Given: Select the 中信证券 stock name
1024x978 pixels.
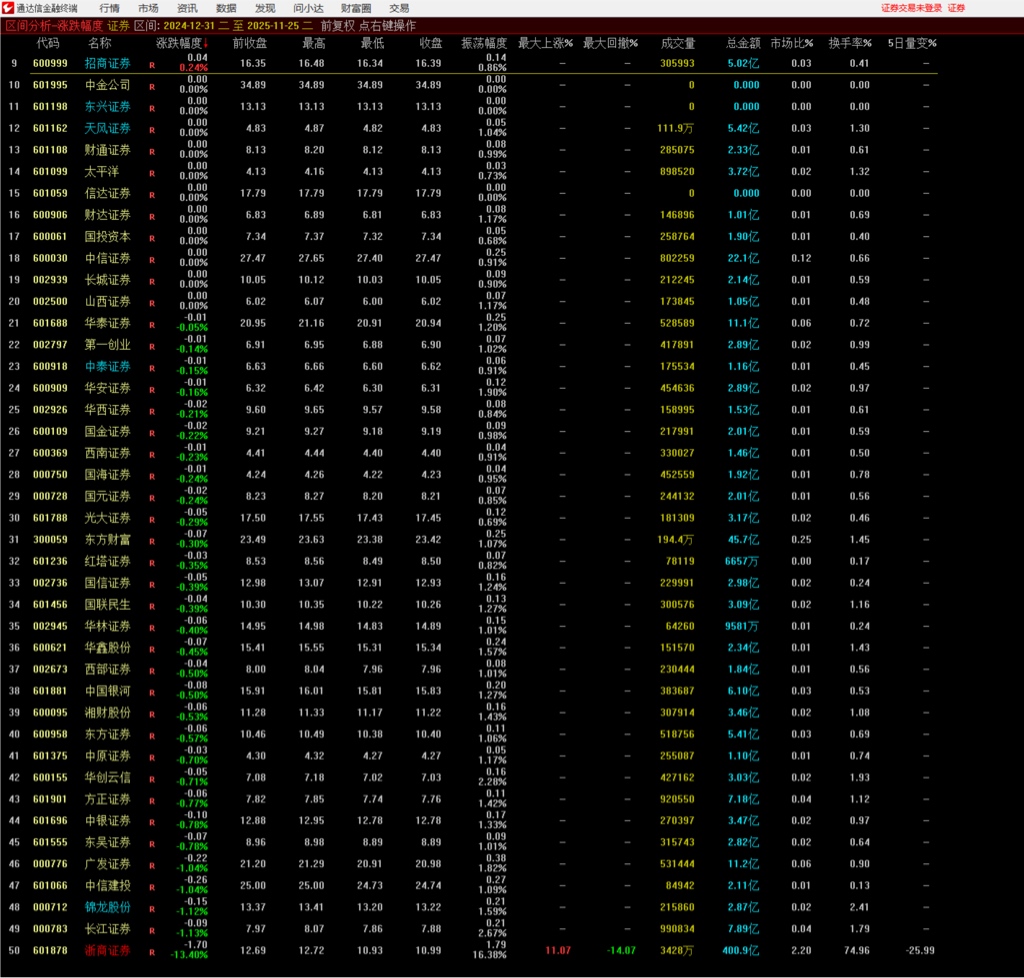Looking at the screenshot, I should (108, 258).
